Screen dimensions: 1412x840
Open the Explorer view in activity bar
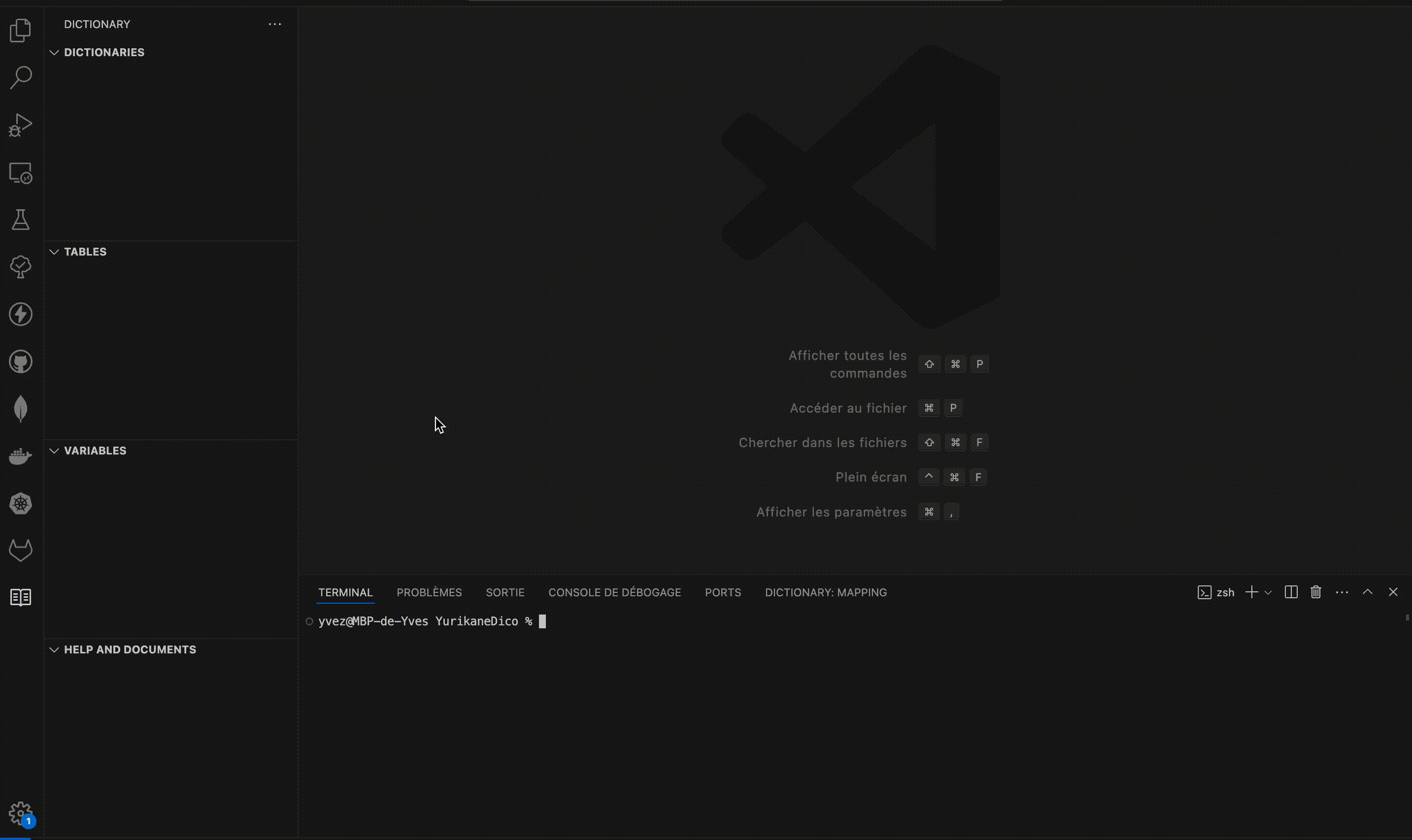pyautogui.click(x=20, y=30)
